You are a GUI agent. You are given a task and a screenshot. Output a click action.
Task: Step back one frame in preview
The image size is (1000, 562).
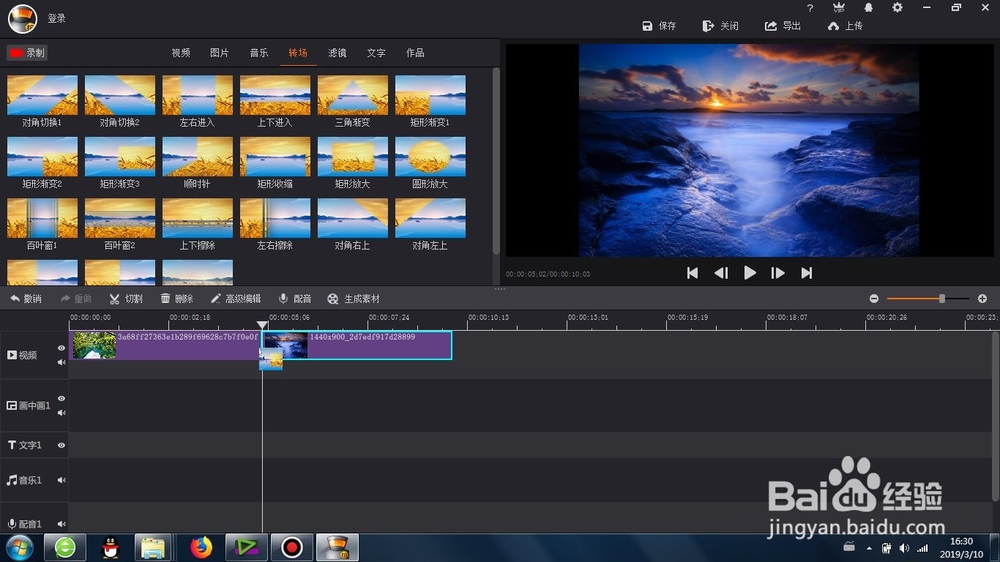[x=721, y=273]
